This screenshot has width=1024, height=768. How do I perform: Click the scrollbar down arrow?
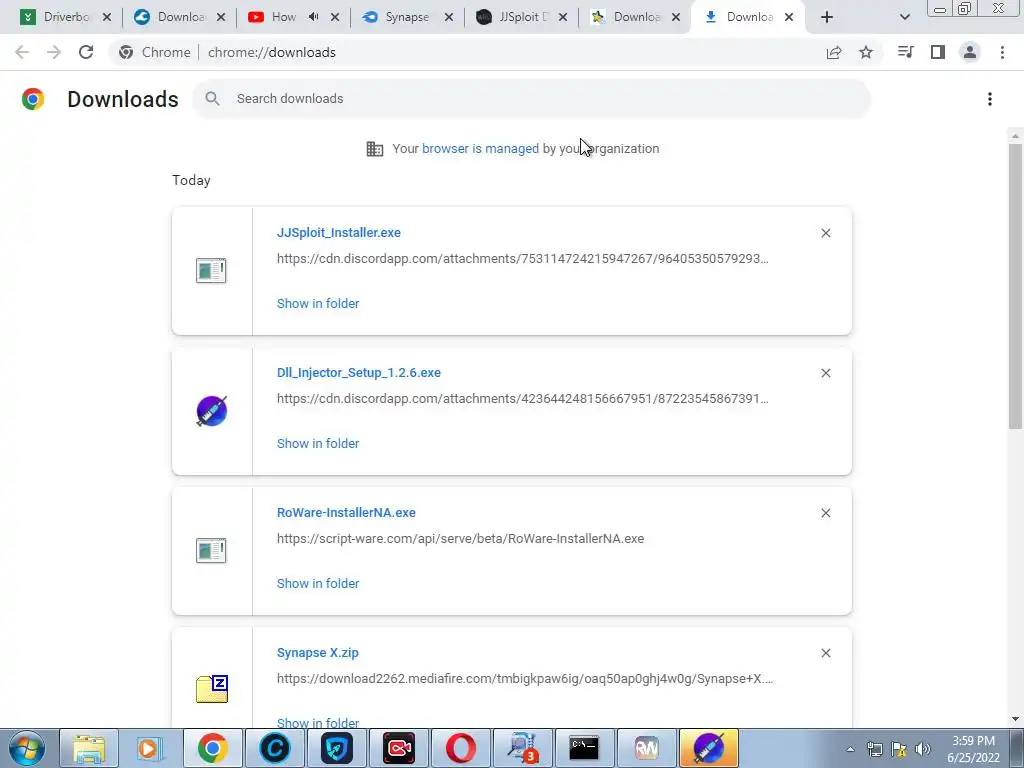pos(1015,719)
